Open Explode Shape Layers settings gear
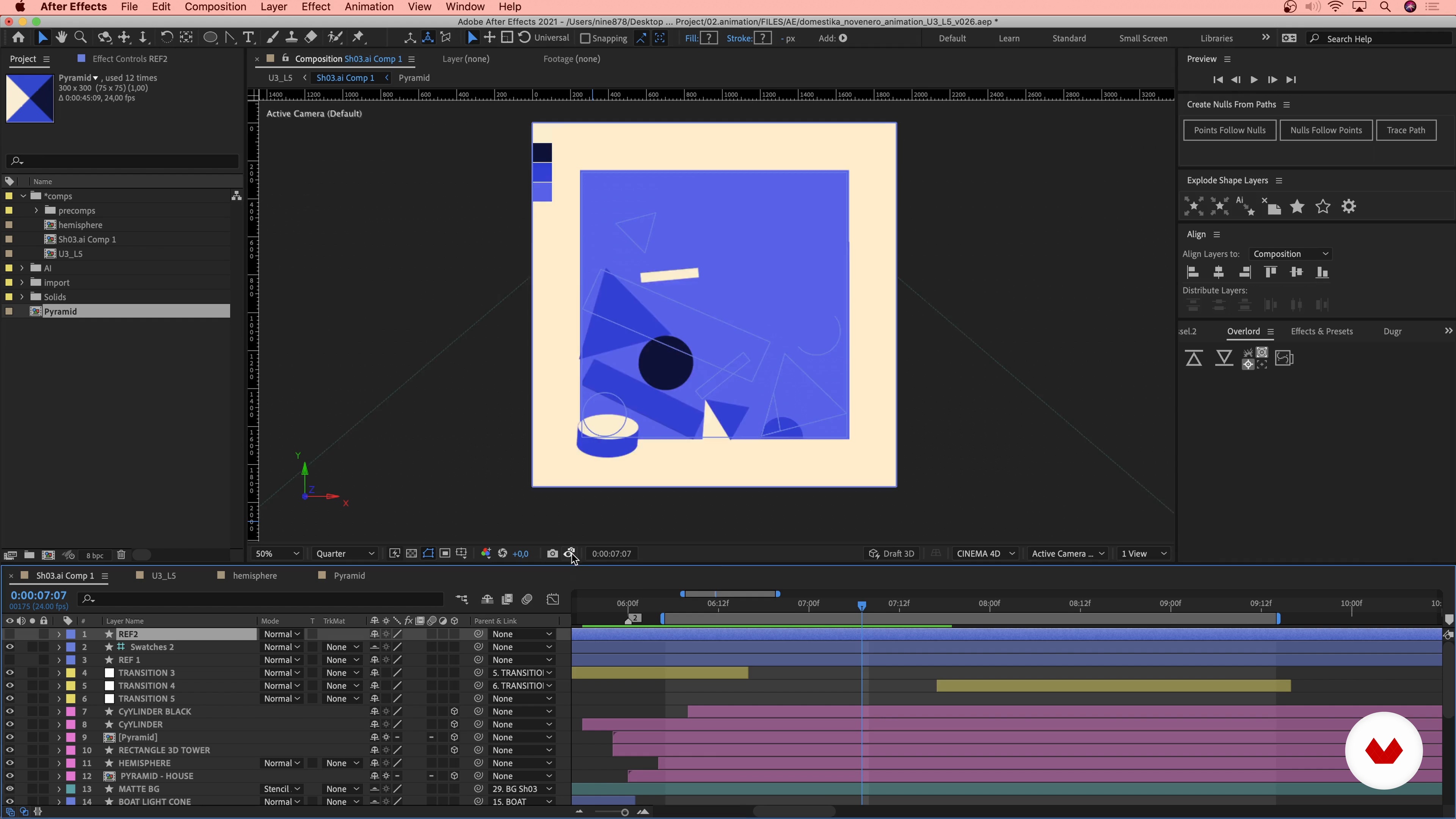 [1349, 207]
